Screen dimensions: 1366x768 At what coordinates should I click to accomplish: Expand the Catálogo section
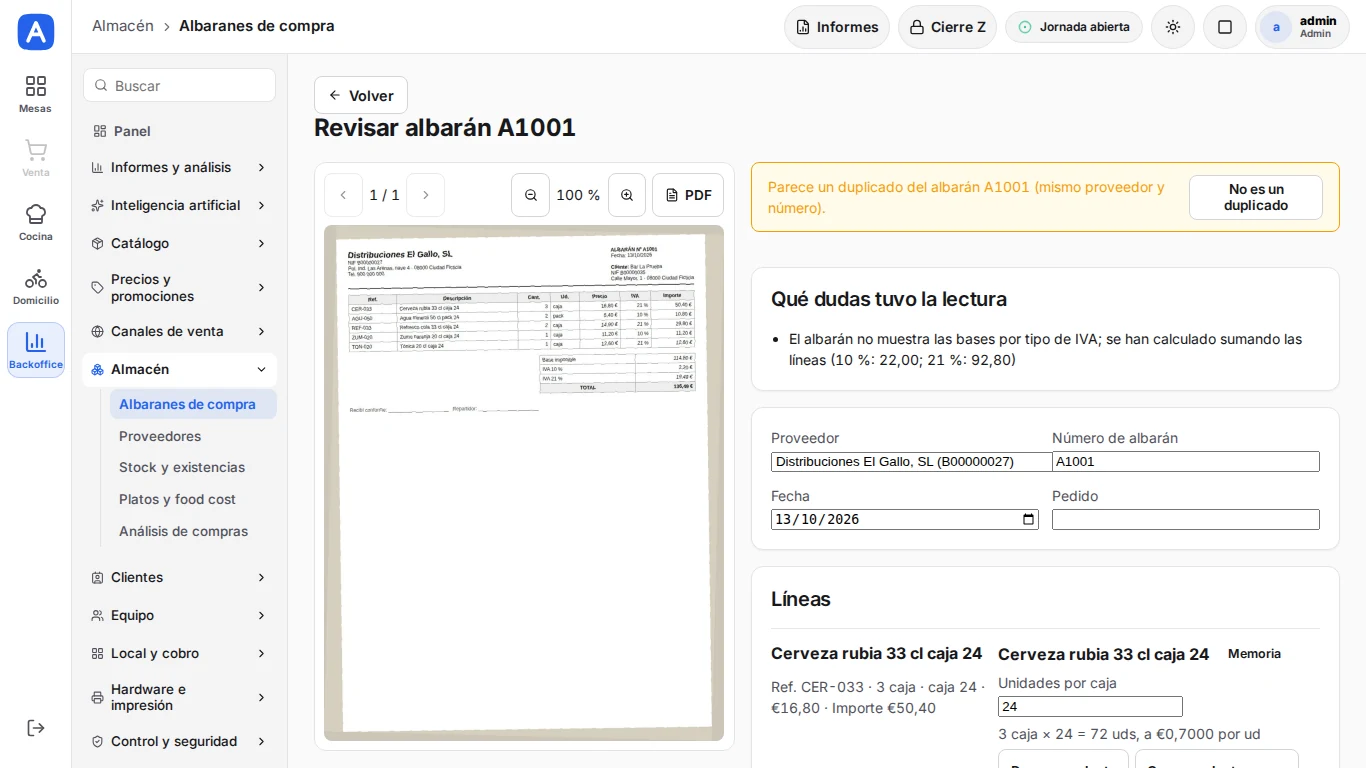[180, 243]
